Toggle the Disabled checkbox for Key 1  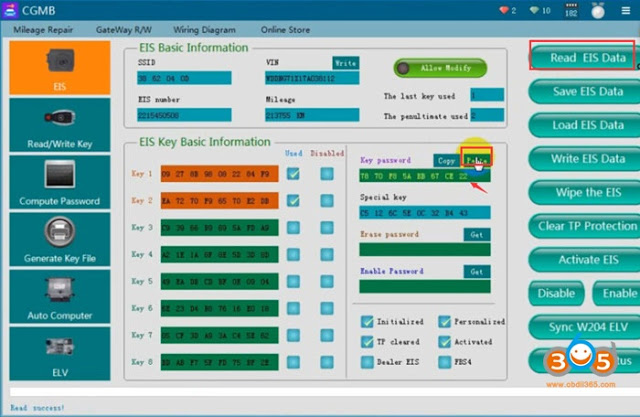(x=327, y=174)
